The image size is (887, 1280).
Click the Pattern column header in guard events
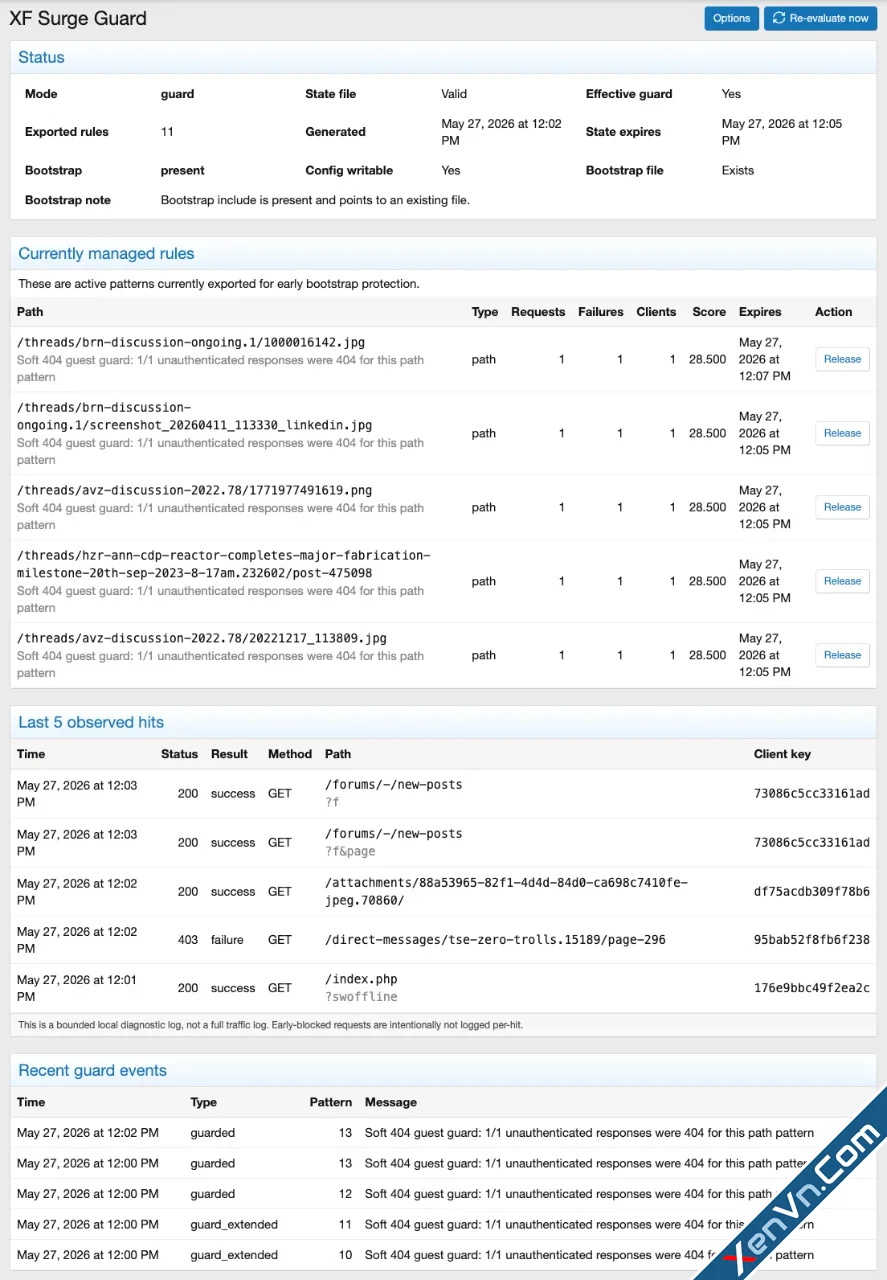[331, 1102]
